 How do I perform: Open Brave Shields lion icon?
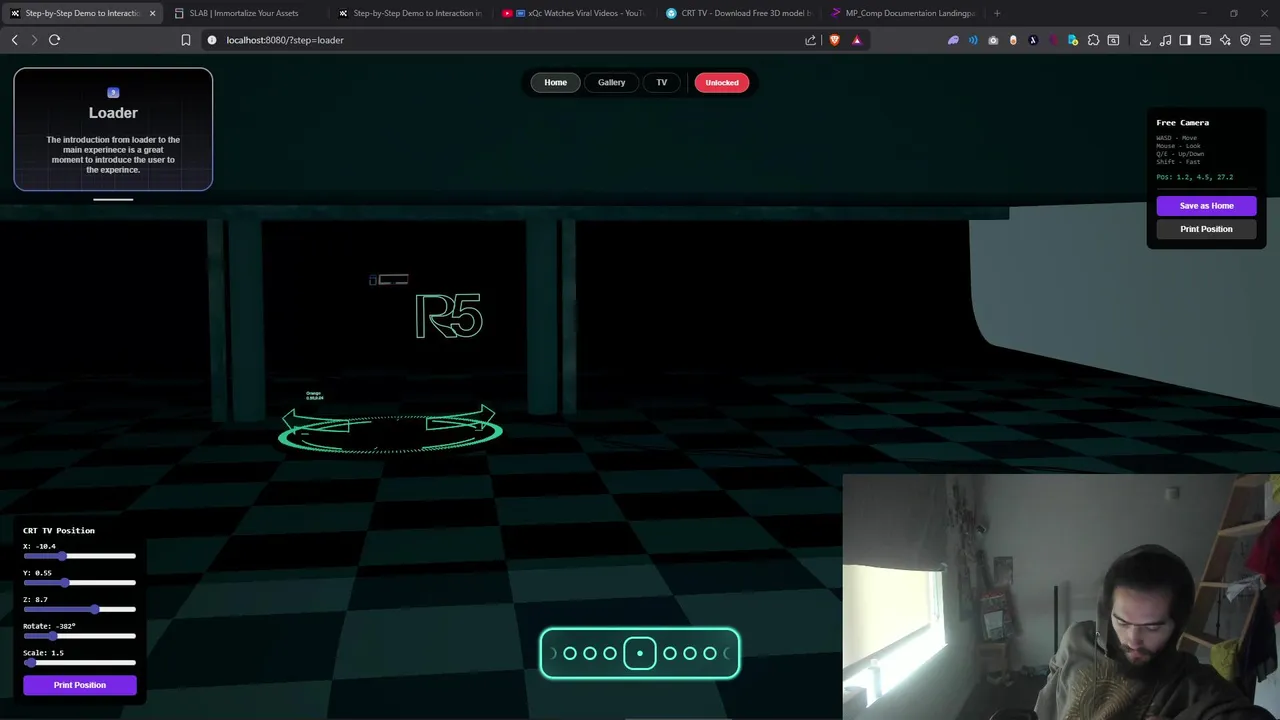click(835, 40)
